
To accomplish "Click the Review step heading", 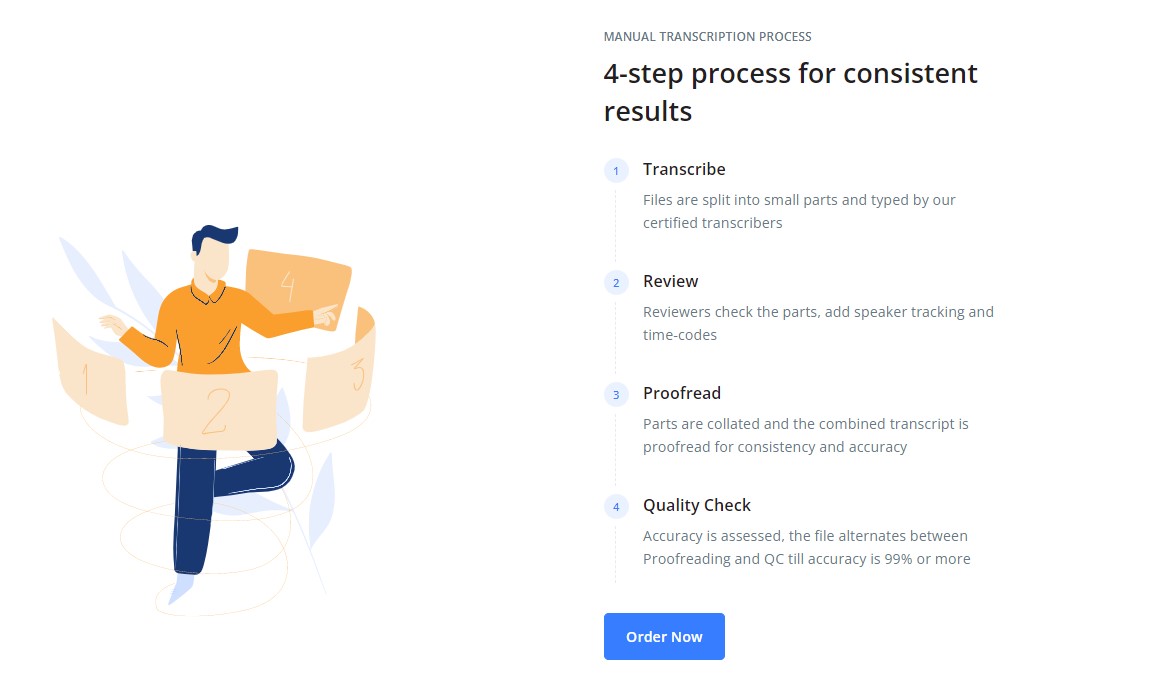I will (670, 281).
